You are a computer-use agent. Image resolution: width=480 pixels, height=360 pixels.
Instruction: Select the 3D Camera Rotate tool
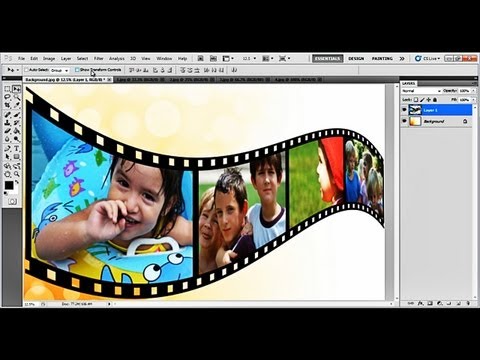(16, 166)
